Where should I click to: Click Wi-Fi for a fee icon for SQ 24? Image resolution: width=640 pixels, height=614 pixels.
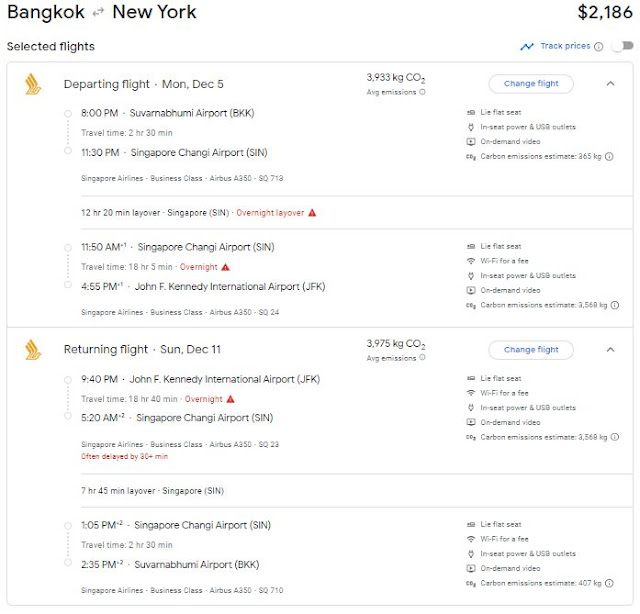pos(471,261)
